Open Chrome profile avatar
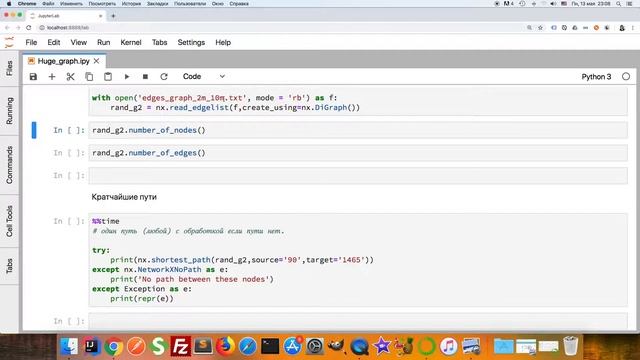 click(622, 28)
